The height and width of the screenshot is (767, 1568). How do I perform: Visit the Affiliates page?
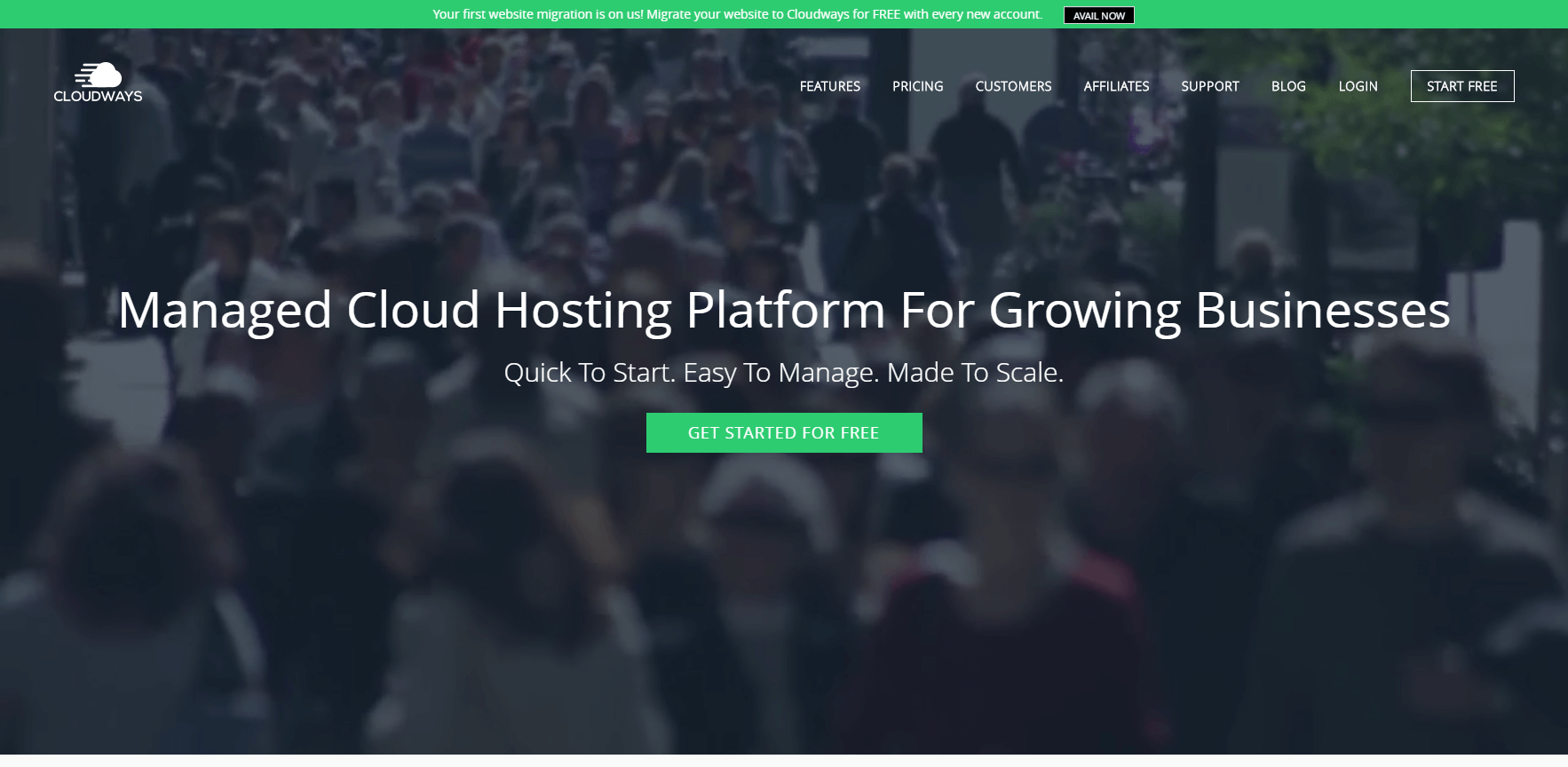click(x=1116, y=86)
